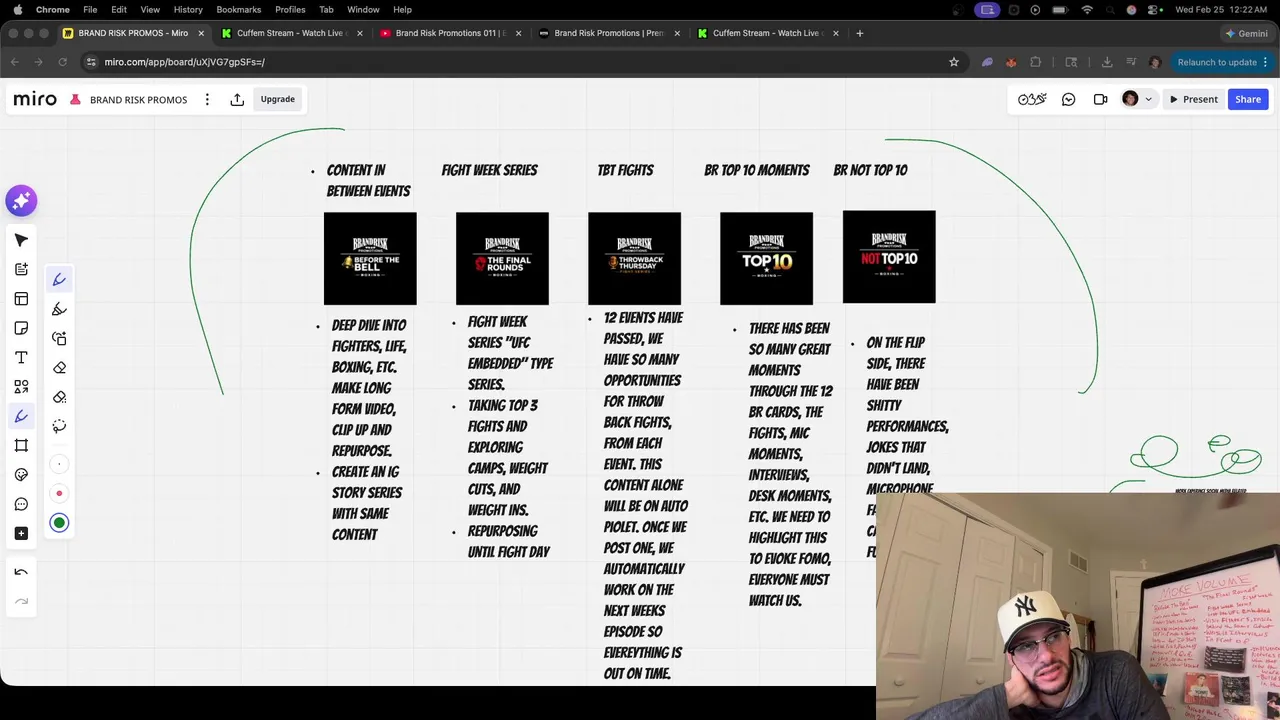Undo the last action
This screenshot has width=1280, height=720.
21,572
